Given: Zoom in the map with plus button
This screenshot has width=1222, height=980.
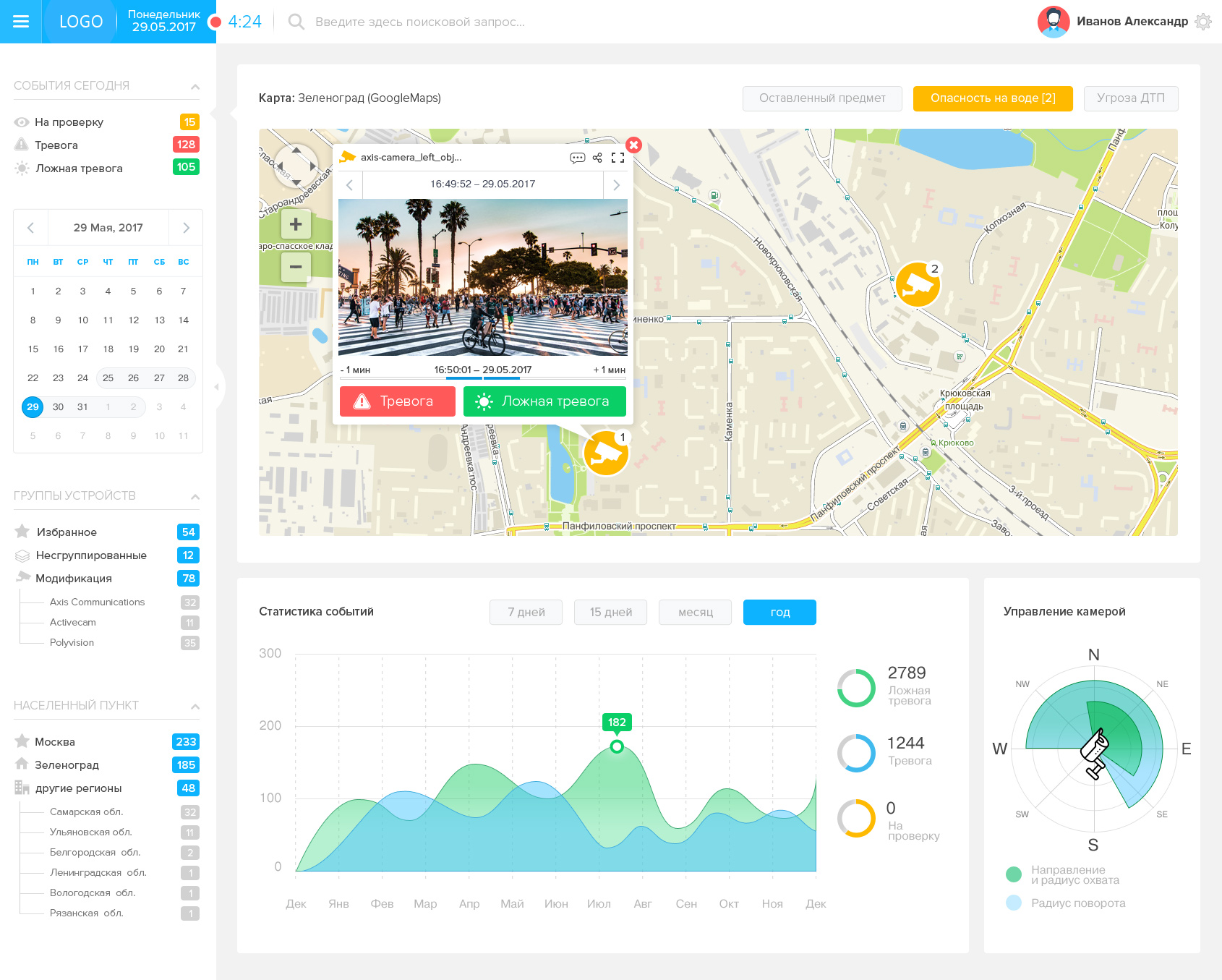Looking at the screenshot, I should pos(296,225).
